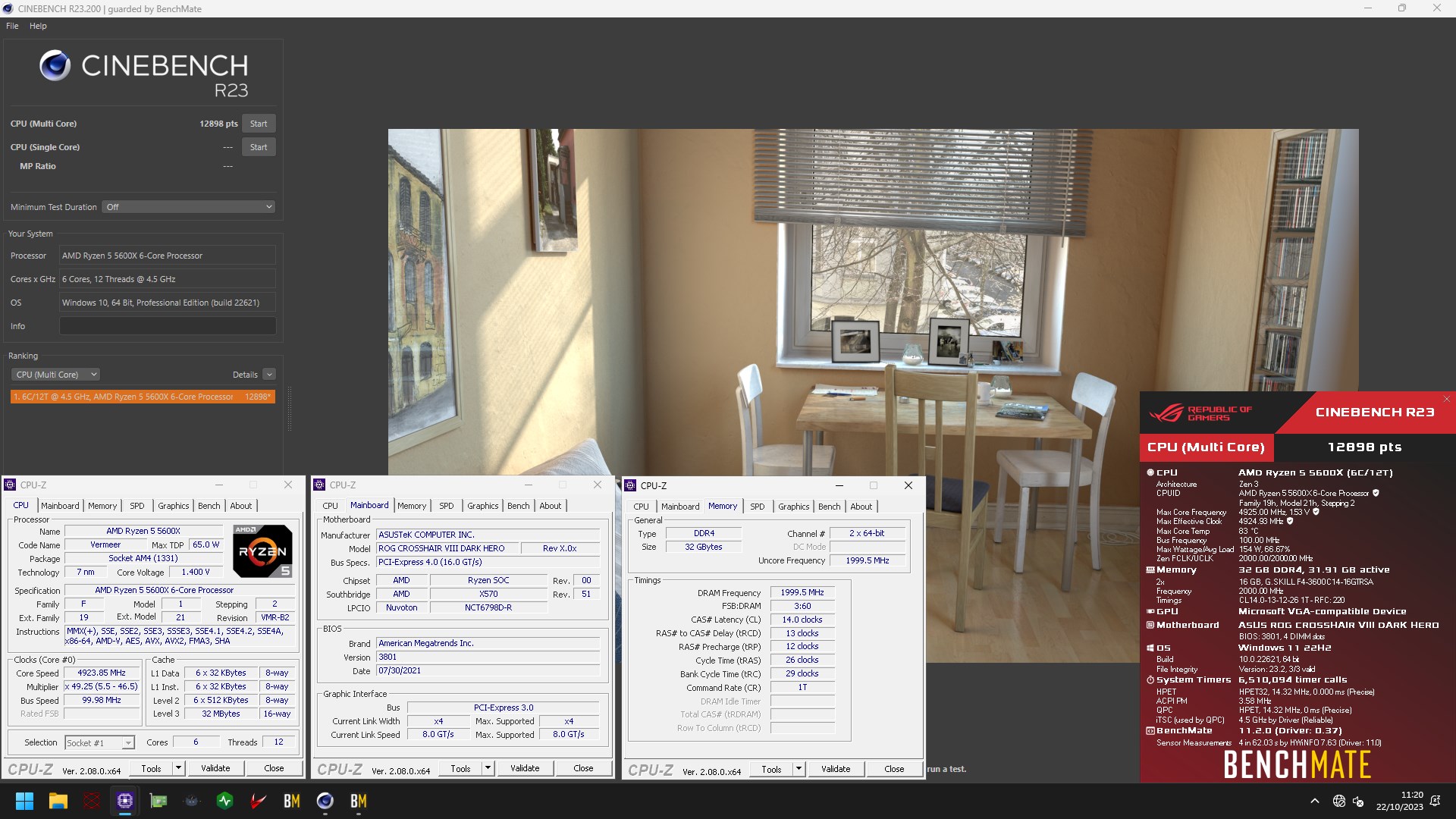
Task: Click the Core Speed 4923.85 MHz value
Action: (x=102, y=673)
